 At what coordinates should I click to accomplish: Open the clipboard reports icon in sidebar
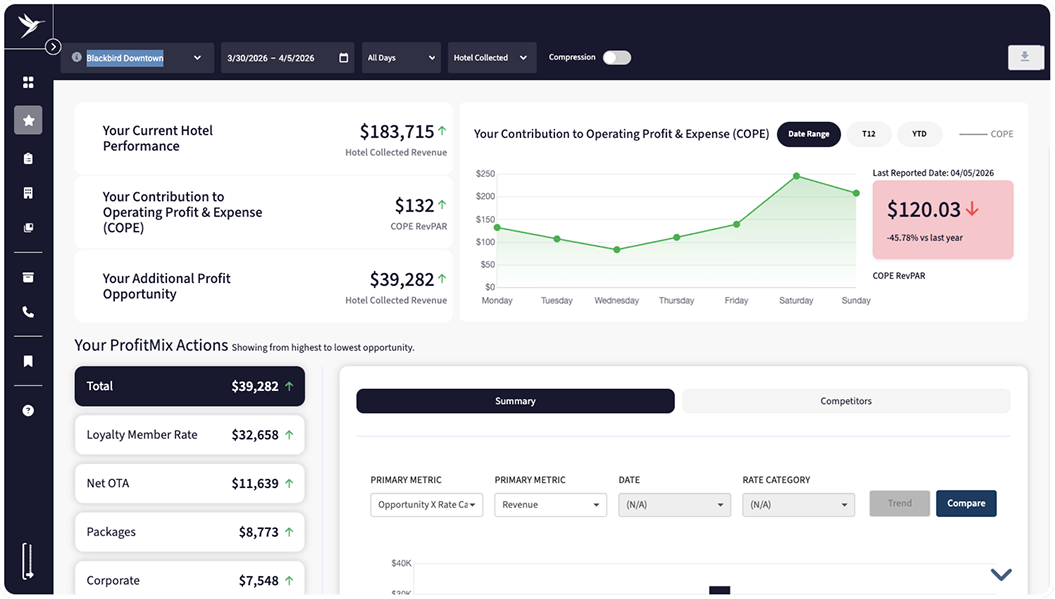click(x=28, y=158)
